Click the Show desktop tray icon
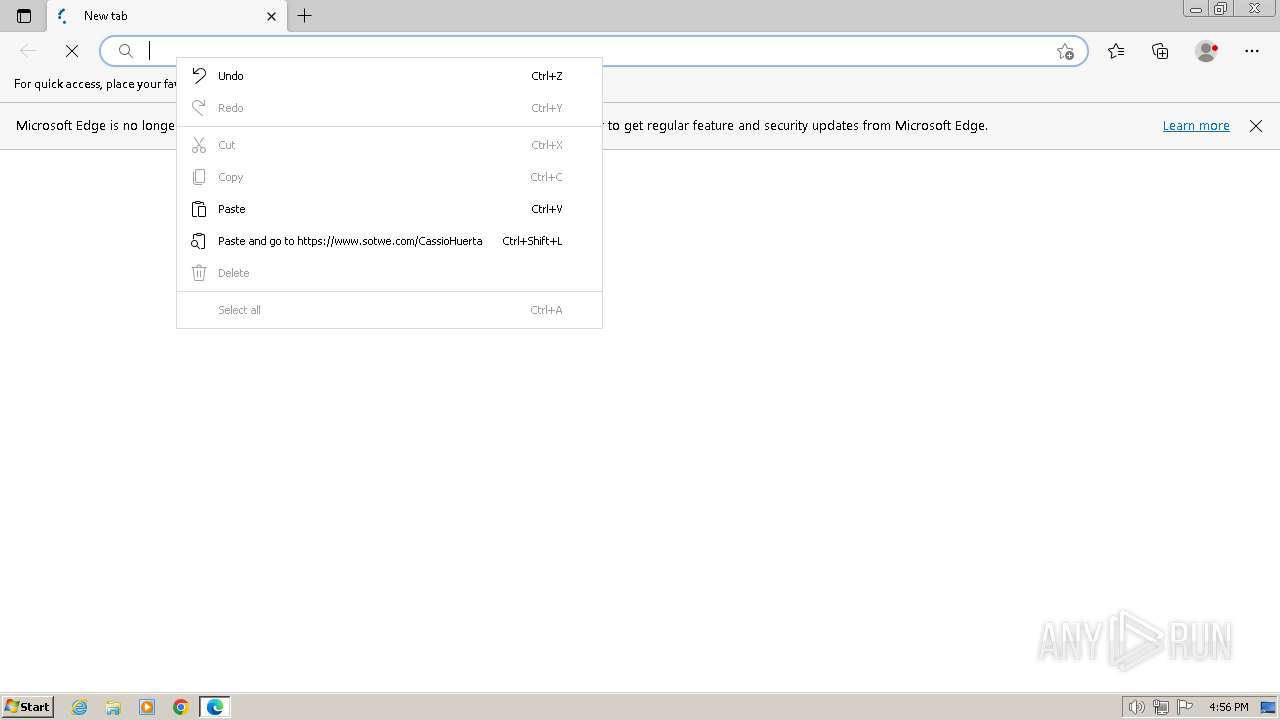1280x720 pixels. (1269, 707)
